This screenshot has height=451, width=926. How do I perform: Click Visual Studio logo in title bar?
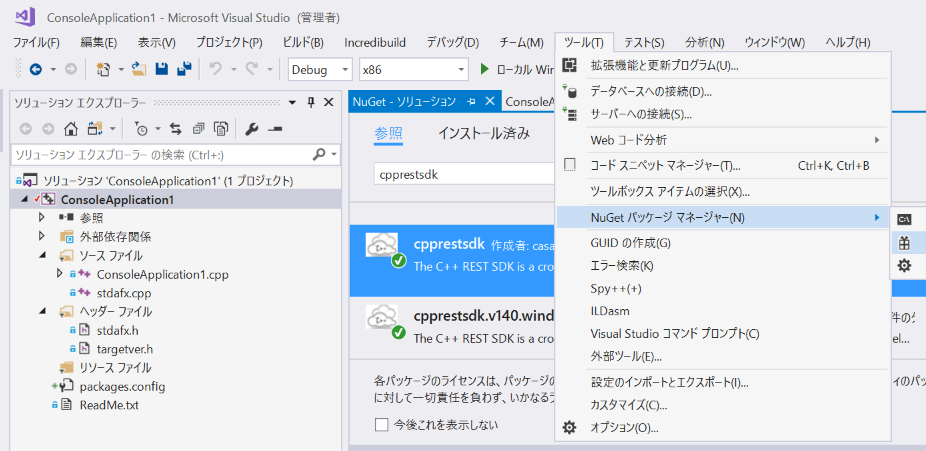point(27,17)
